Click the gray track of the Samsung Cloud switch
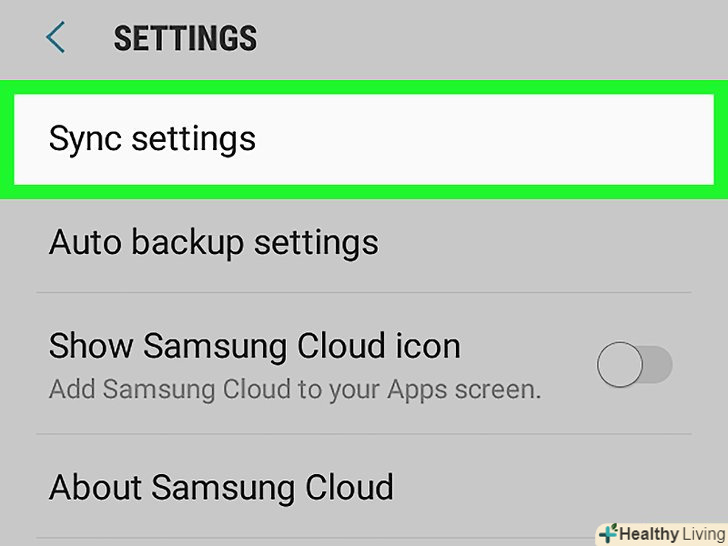The image size is (728, 546). 657,365
